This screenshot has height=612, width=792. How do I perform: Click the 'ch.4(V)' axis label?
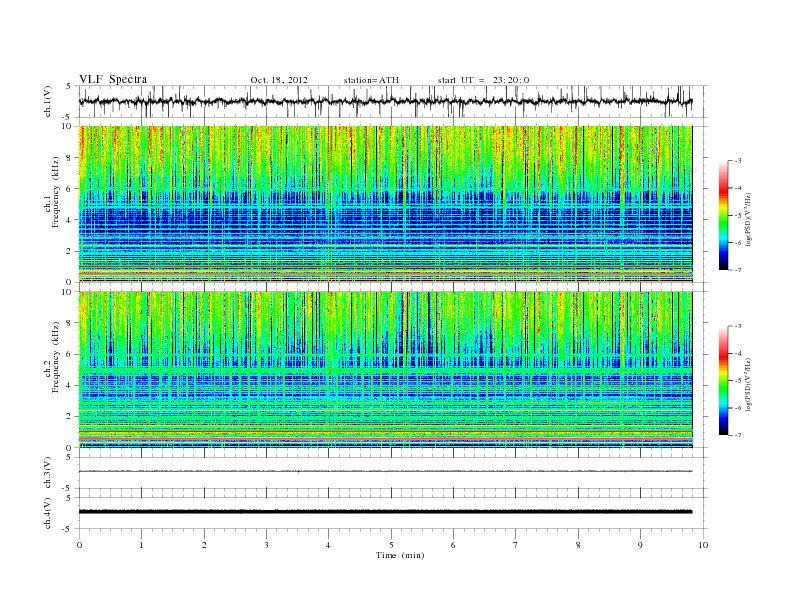pos(47,513)
